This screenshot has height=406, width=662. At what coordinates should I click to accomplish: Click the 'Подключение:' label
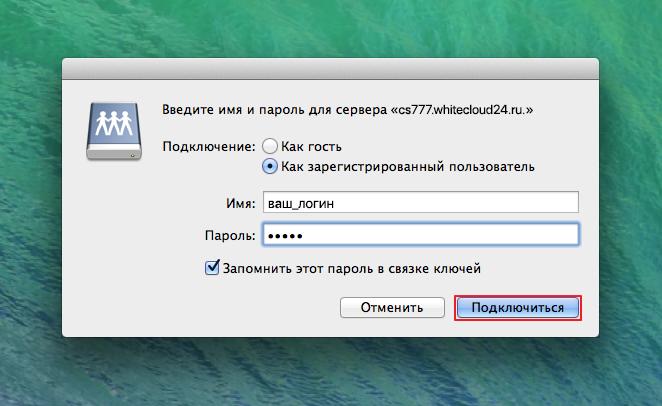209,147
